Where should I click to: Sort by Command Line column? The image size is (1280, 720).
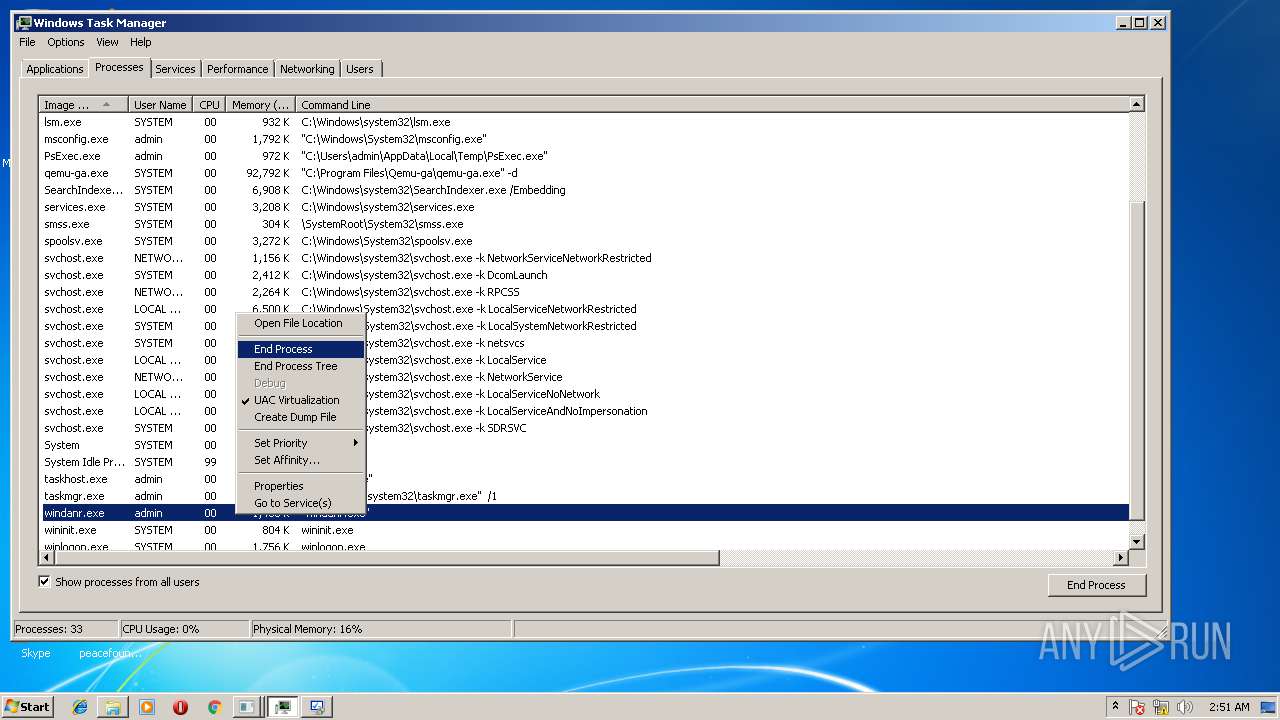[x=712, y=105]
